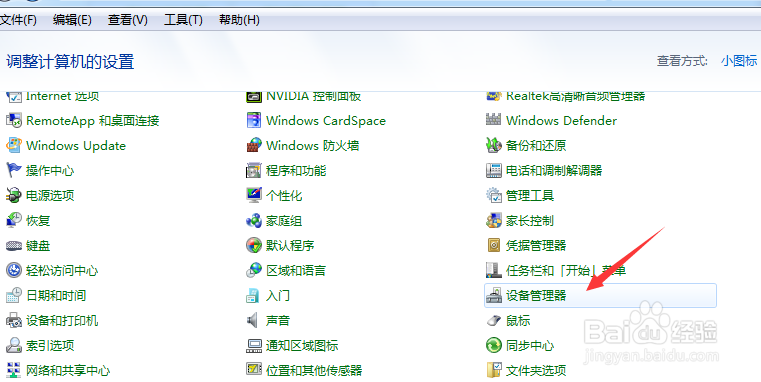Click the 鼠标 text link
This screenshot has height=382, width=761.
pos(518,321)
